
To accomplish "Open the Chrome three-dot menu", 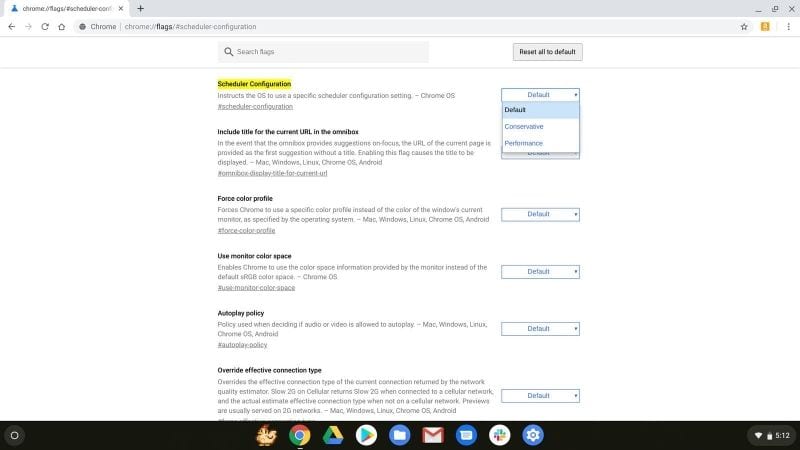I will pyautogui.click(x=785, y=27).
